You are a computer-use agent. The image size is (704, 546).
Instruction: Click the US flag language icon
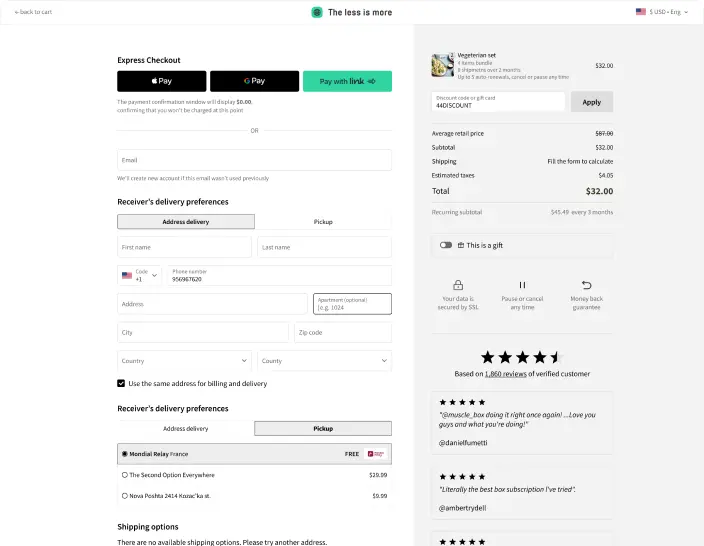pos(640,12)
